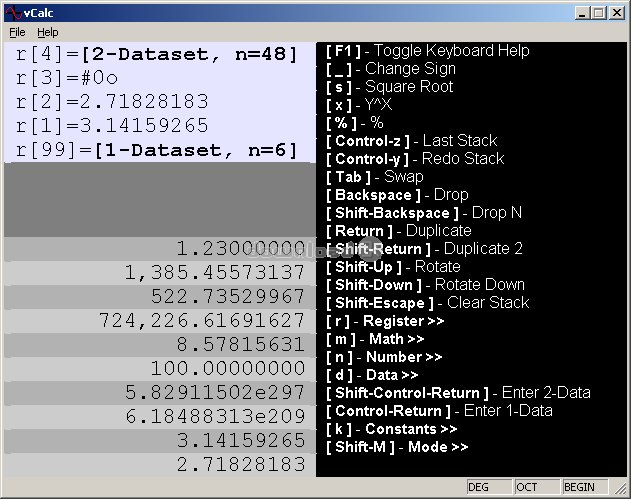
Task: Click the vCalc sine-wave title icon
Action: (13, 13)
